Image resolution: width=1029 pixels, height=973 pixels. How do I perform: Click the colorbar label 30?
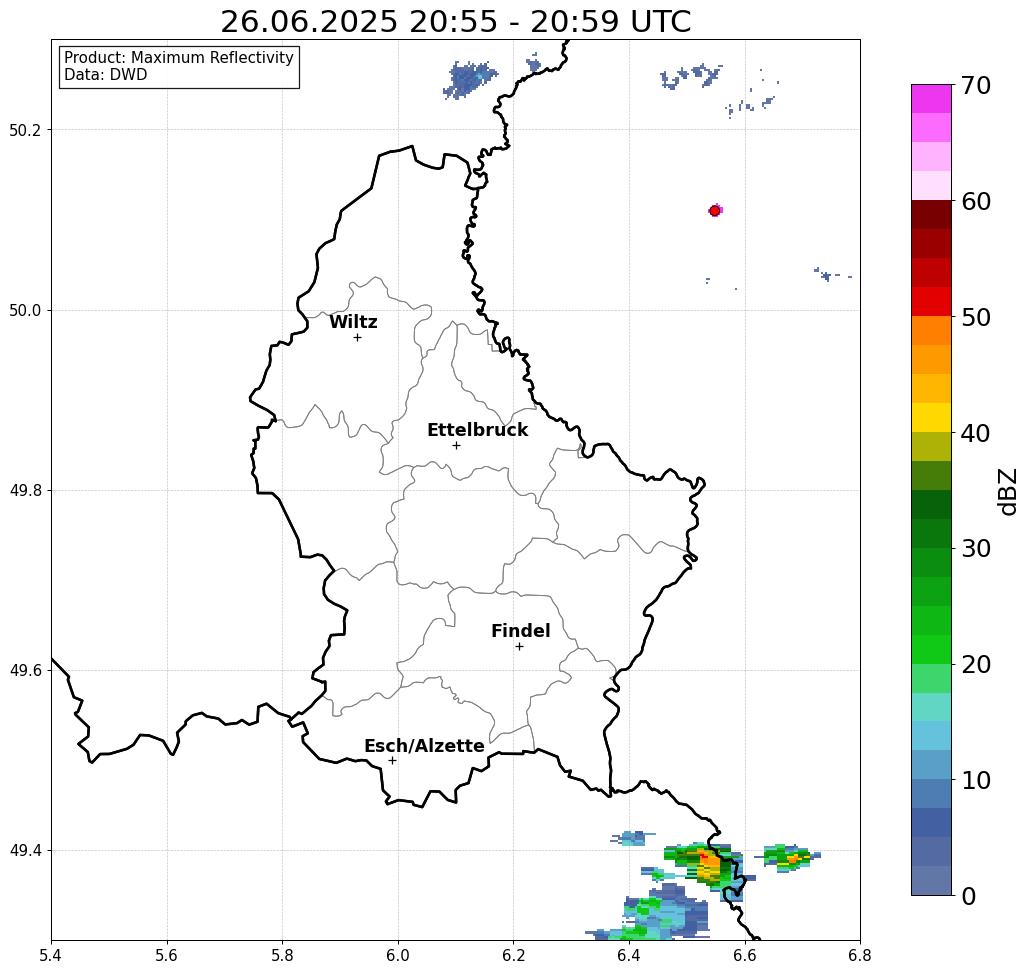975,549
